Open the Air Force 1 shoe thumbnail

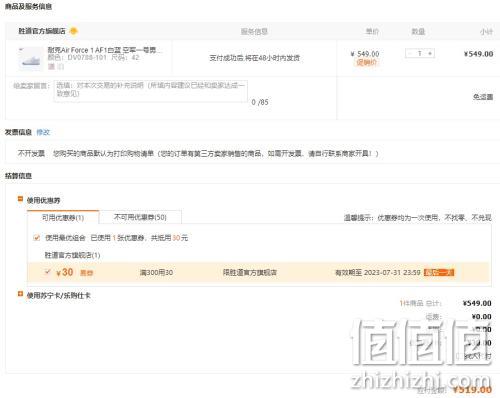pyautogui.click(x=30, y=58)
